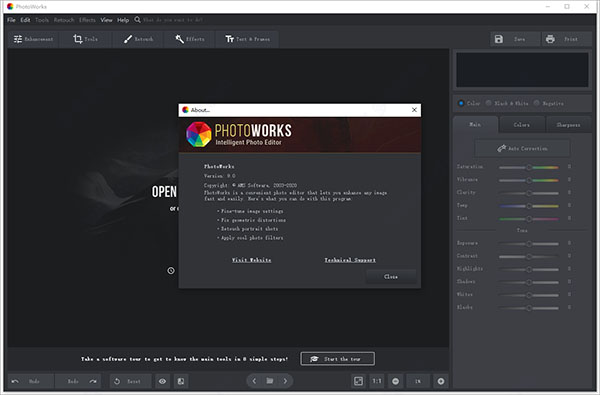This screenshot has height=395, width=600.
Task: Click the zoom out minus icon
Action: pyautogui.click(x=396, y=381)
